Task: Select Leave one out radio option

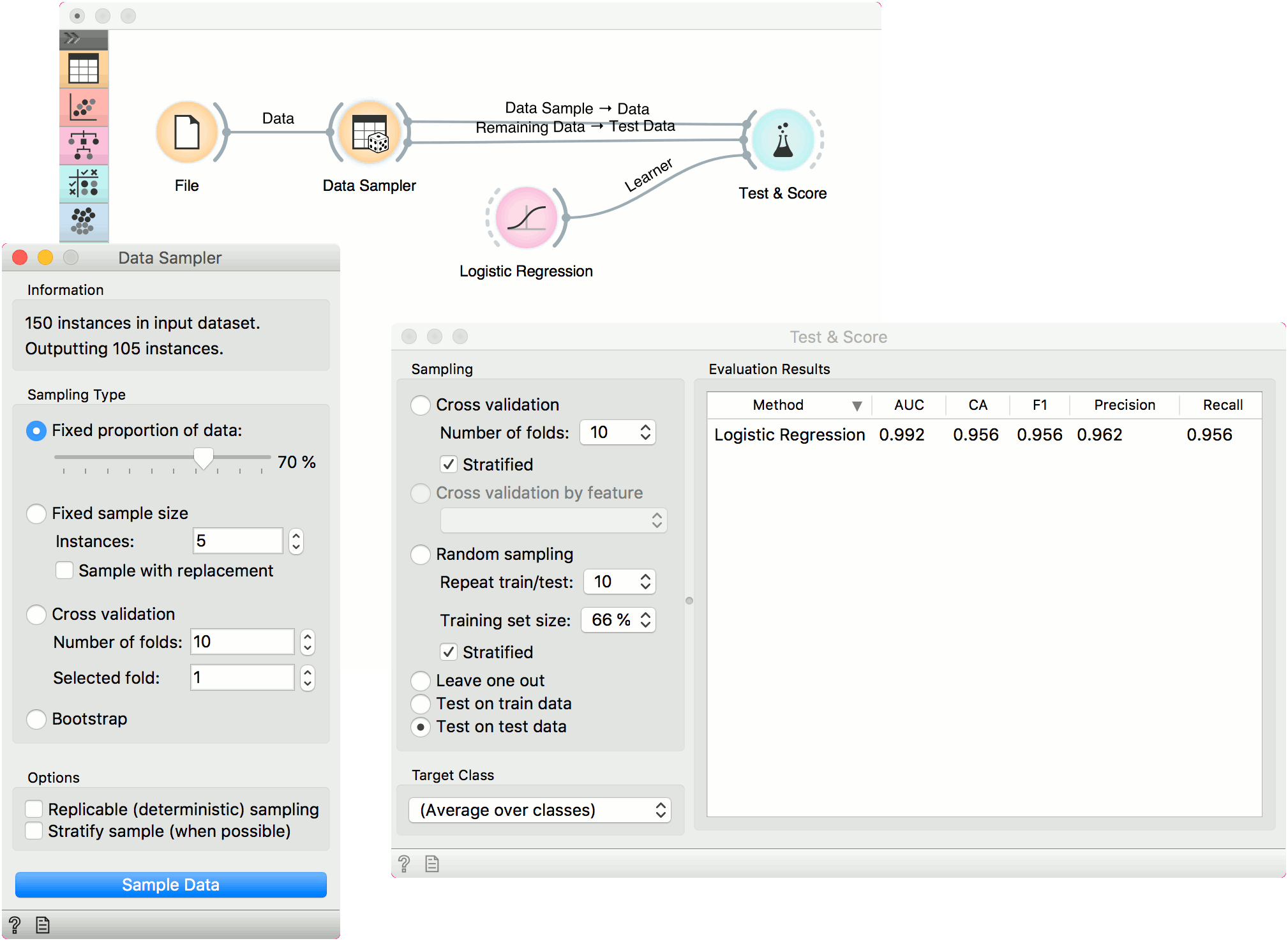Action: 421,681
